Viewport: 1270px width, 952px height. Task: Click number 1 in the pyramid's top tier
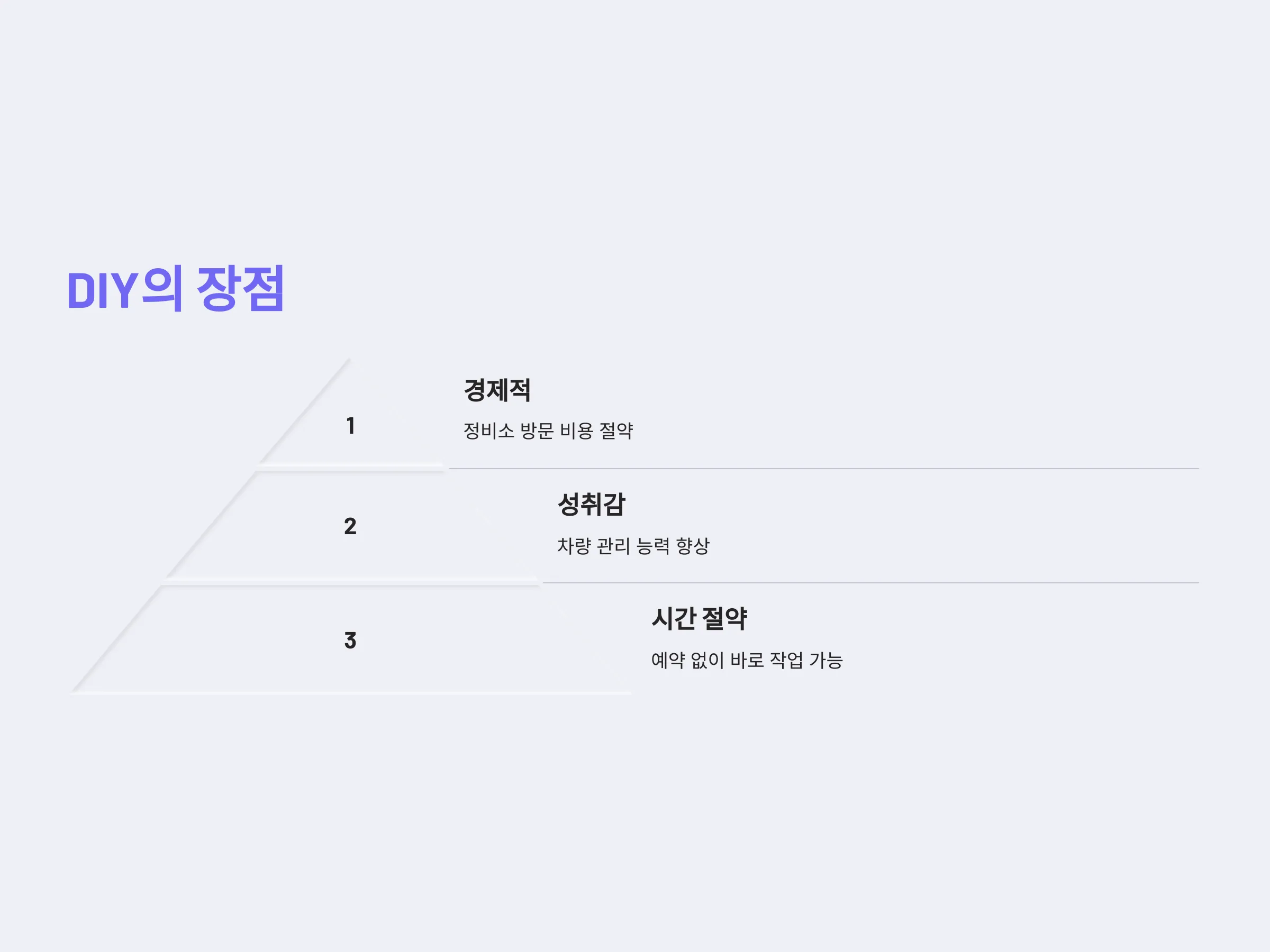(x=350, y=426)
